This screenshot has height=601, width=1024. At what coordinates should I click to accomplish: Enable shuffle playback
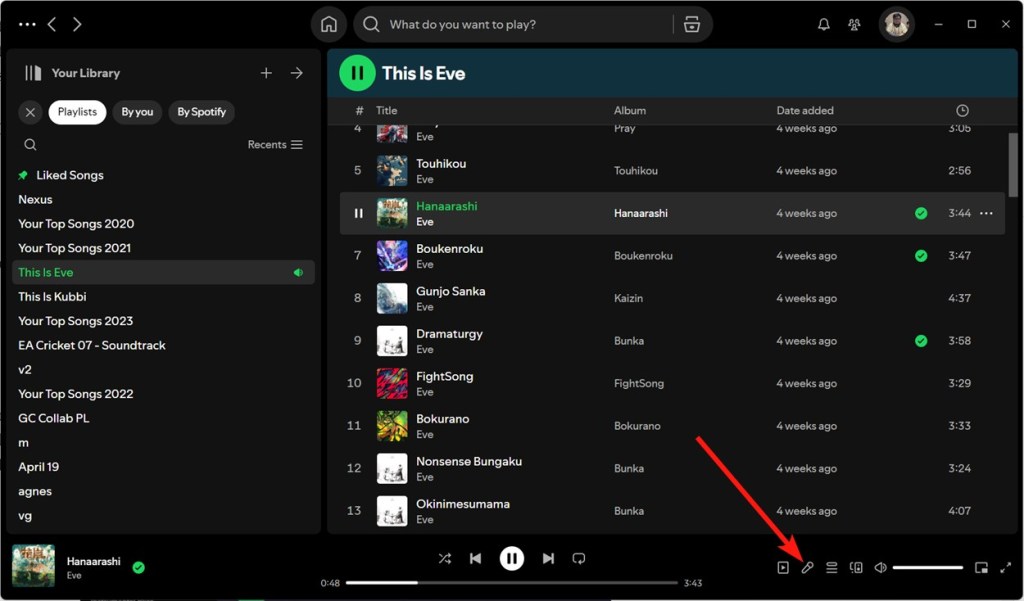445,558
